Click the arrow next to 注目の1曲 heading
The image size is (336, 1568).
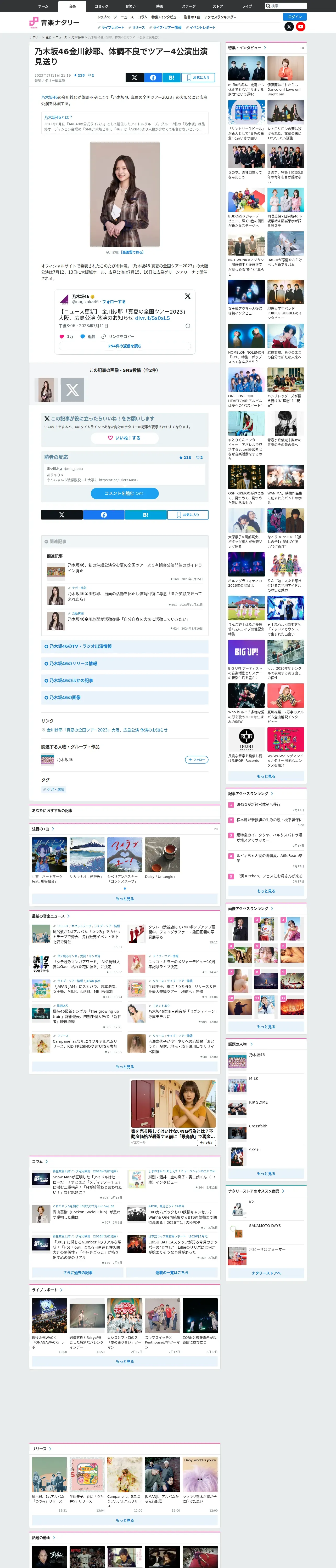pos(53,828)
